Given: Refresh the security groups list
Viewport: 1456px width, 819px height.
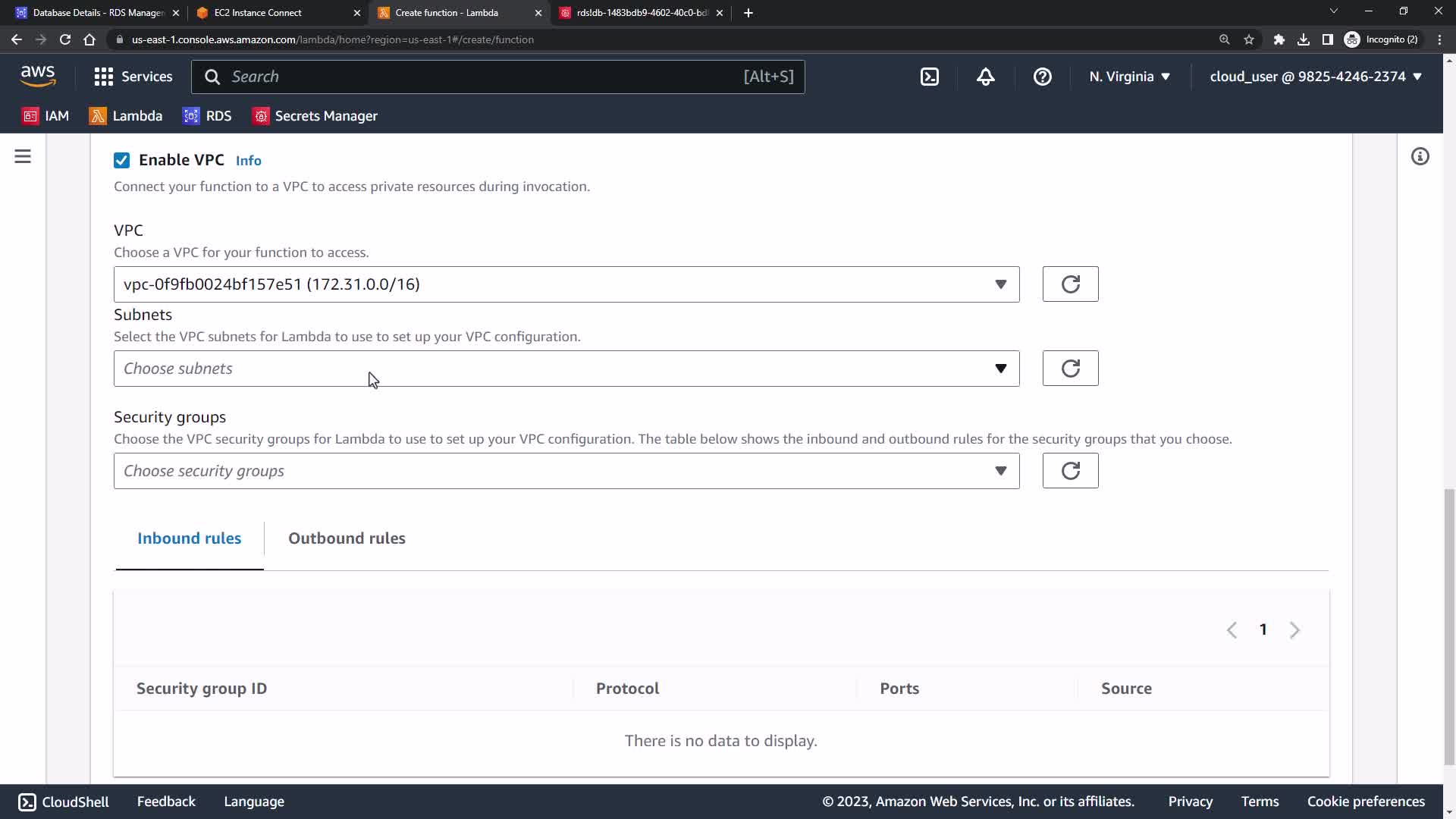Looking at the screenshot, I should coord(1070,471).
